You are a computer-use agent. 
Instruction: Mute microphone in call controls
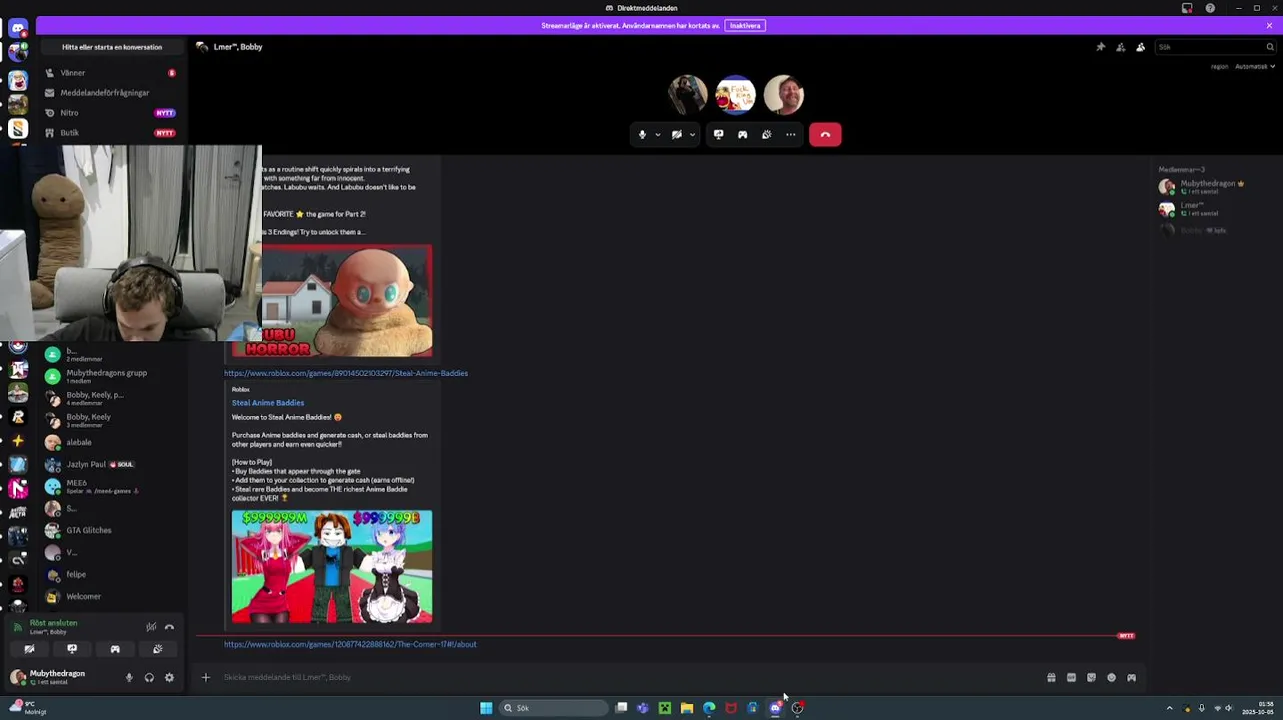tap(642, 134)
